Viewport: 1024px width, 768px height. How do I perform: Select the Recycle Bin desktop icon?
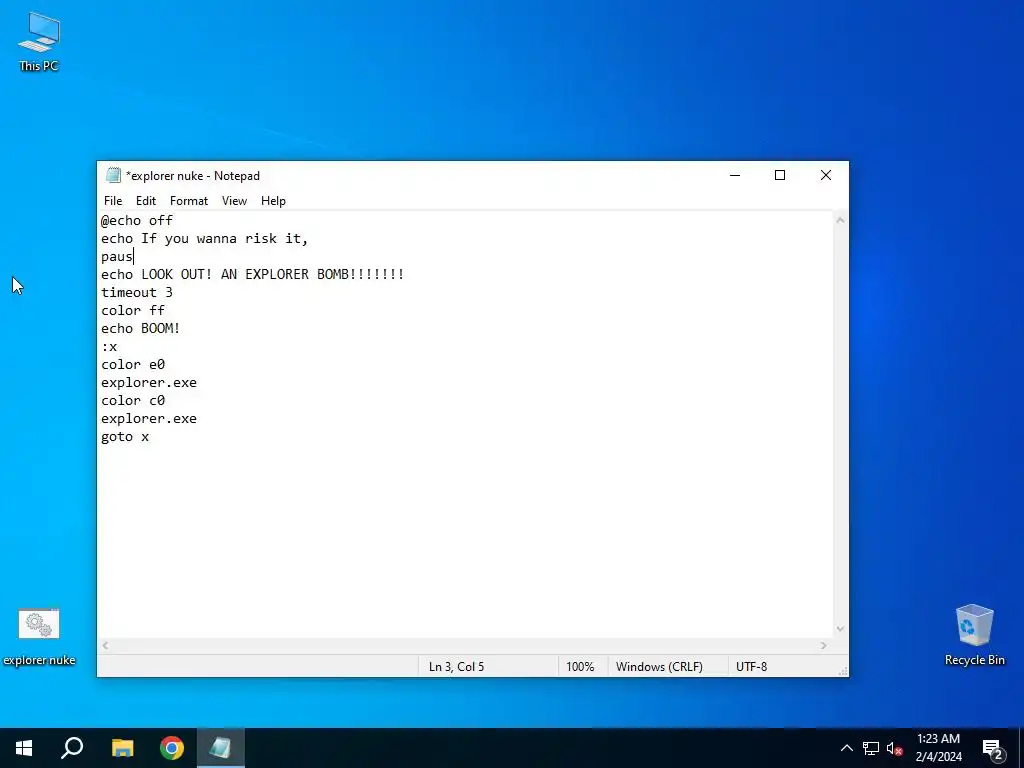point(974,635)
